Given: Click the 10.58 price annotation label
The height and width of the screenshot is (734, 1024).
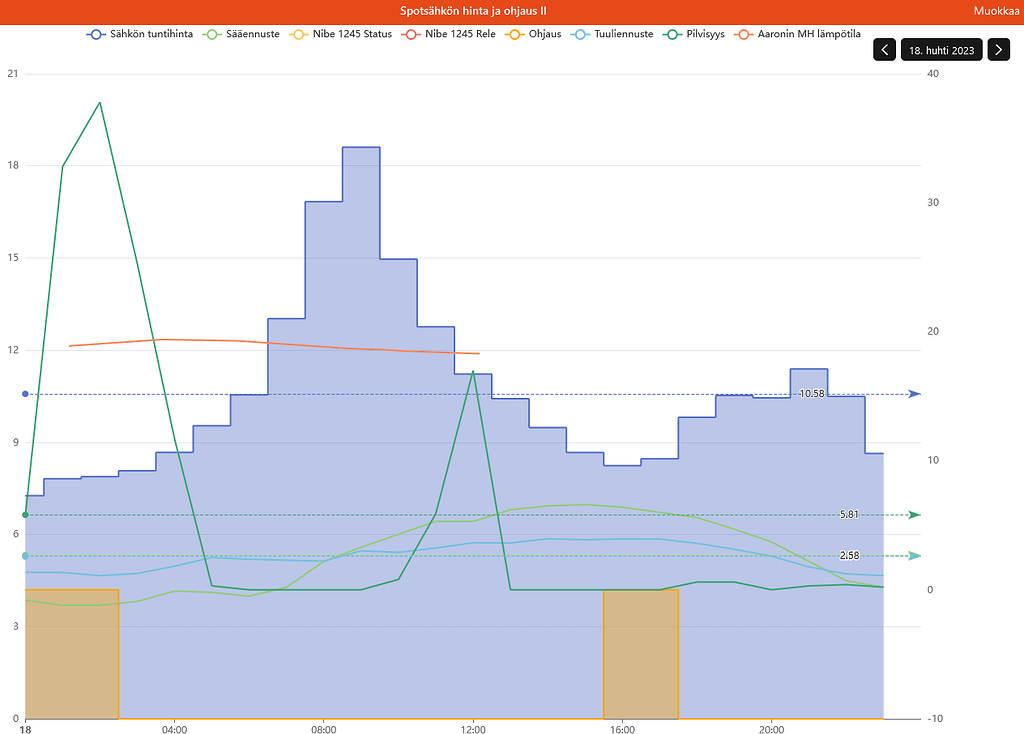Looking at the screenshot, I should pyautogui.click(x=811, y=393).
